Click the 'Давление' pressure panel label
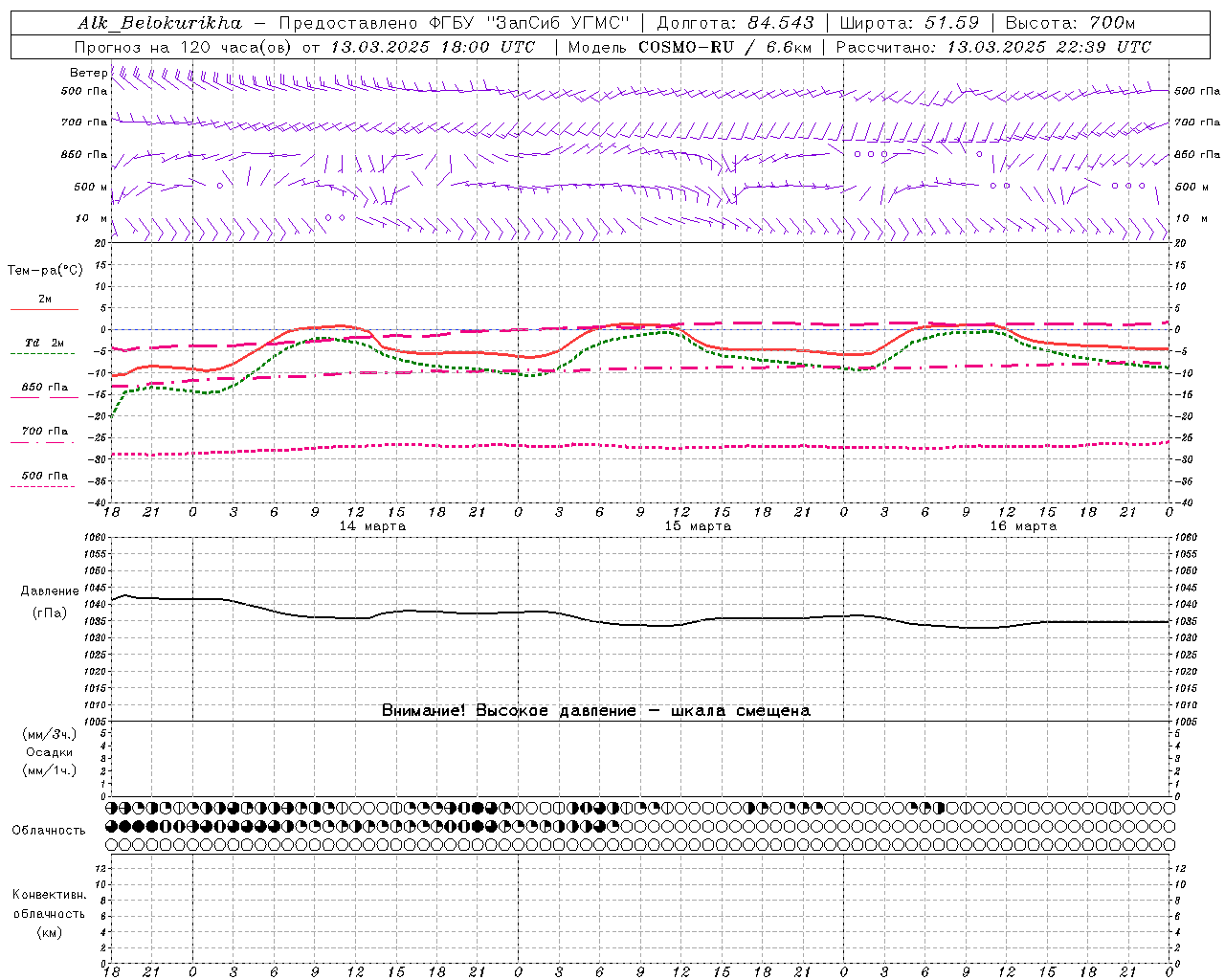The width and height of the screenshot is (1225, 980). point(50,591)
